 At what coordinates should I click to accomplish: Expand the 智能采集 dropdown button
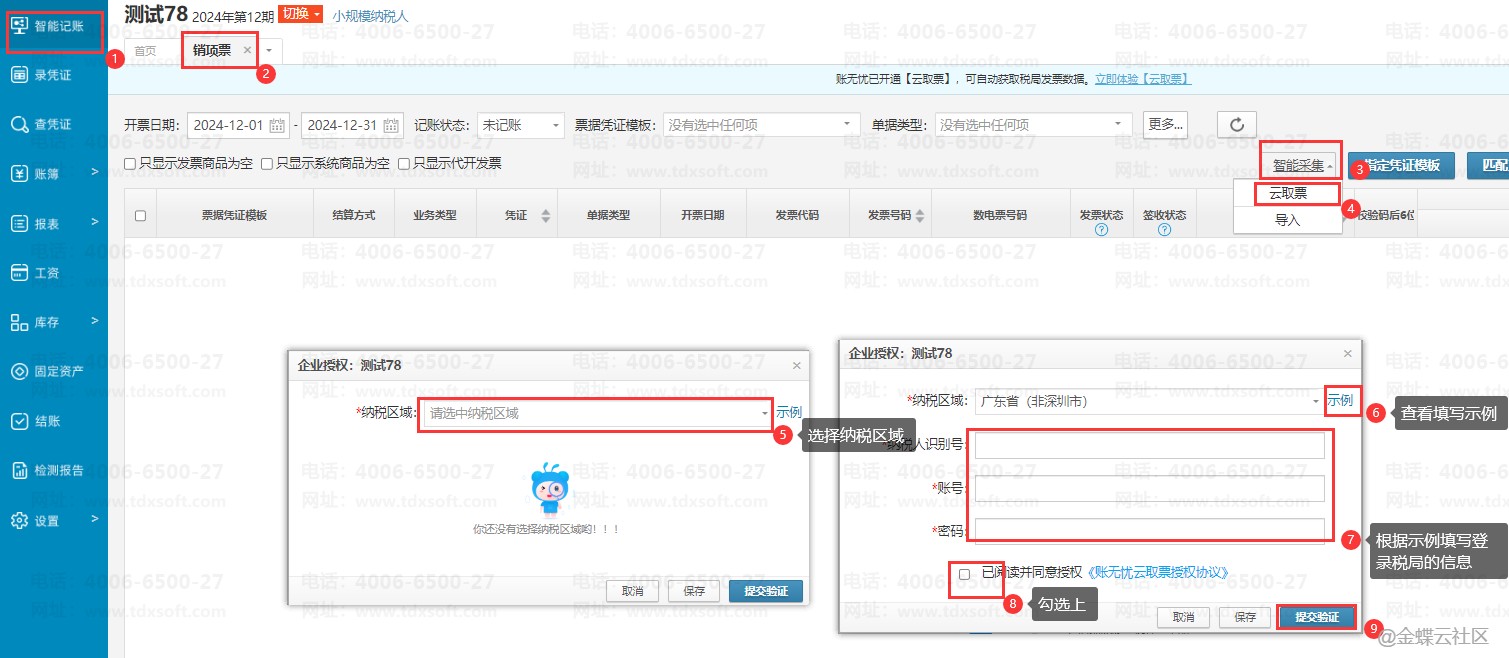click(1302, 165)
